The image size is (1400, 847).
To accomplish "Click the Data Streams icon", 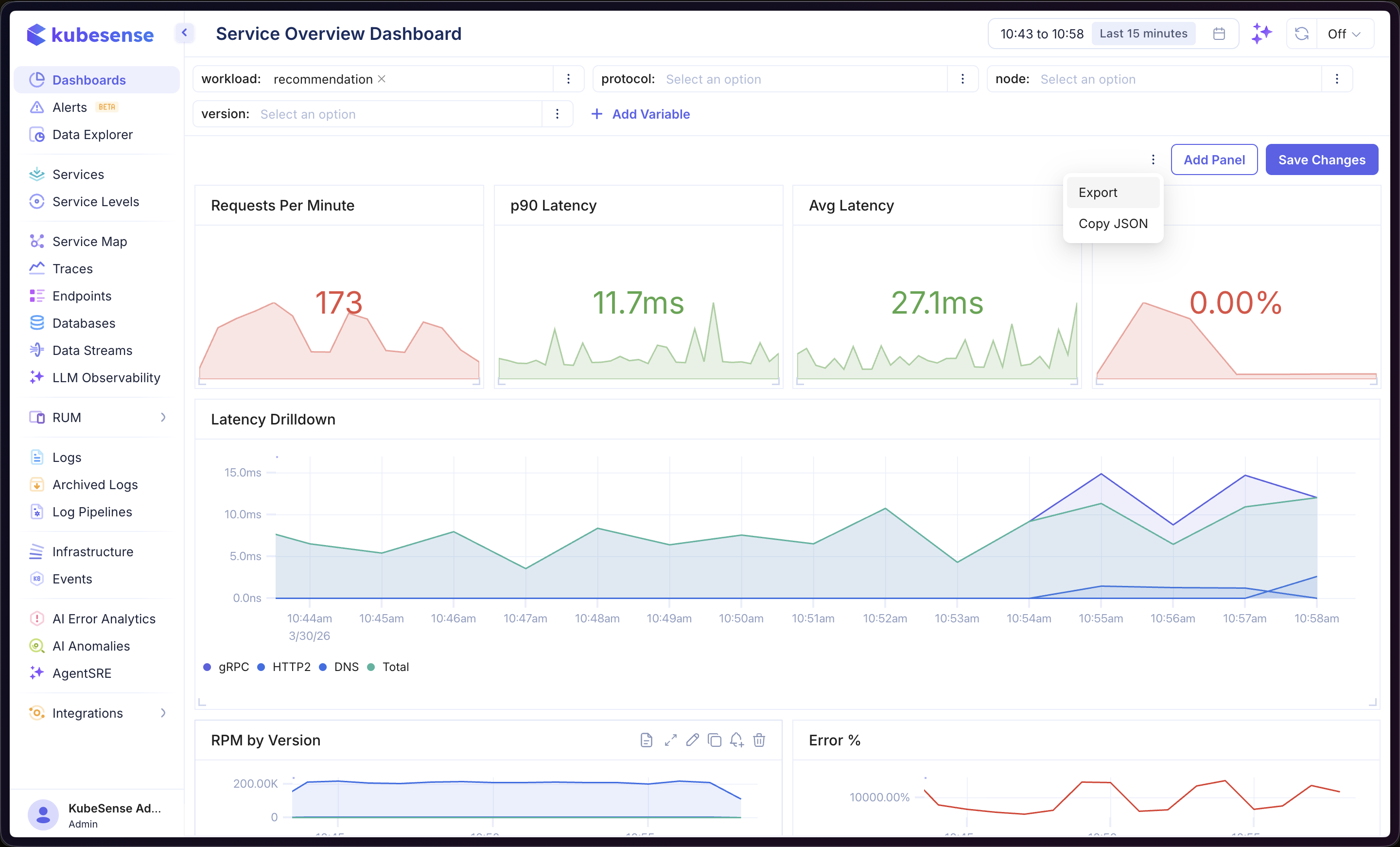I will coord(37,351).
